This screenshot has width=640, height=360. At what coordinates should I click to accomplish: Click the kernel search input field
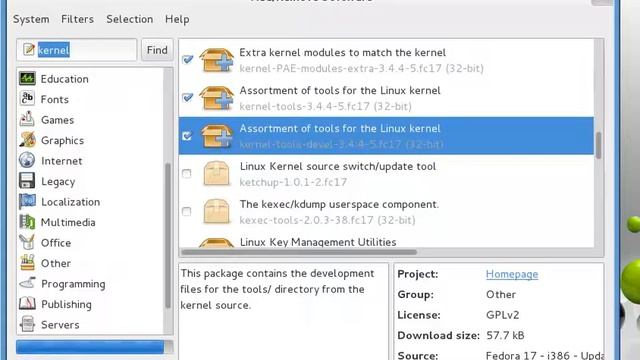click(76, 50)
